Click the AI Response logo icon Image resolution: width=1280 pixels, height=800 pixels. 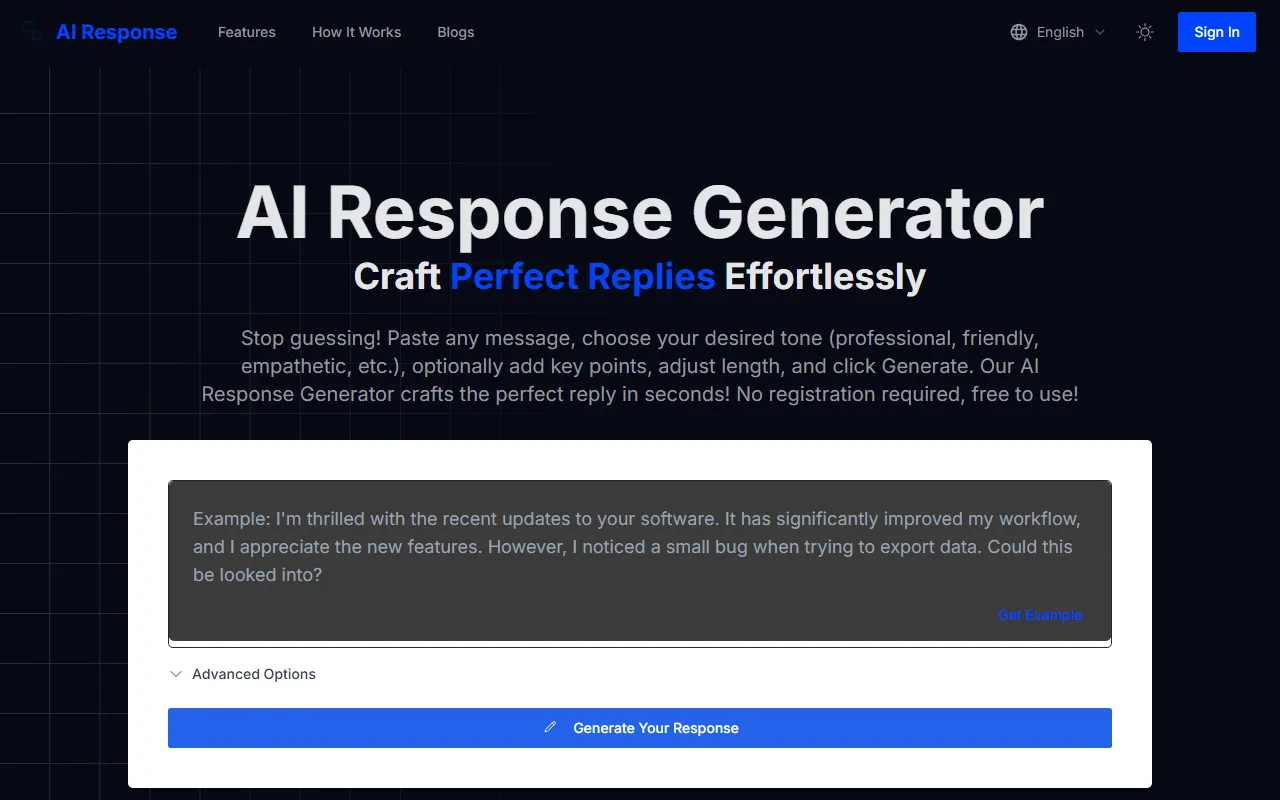(x=33, y=32)
